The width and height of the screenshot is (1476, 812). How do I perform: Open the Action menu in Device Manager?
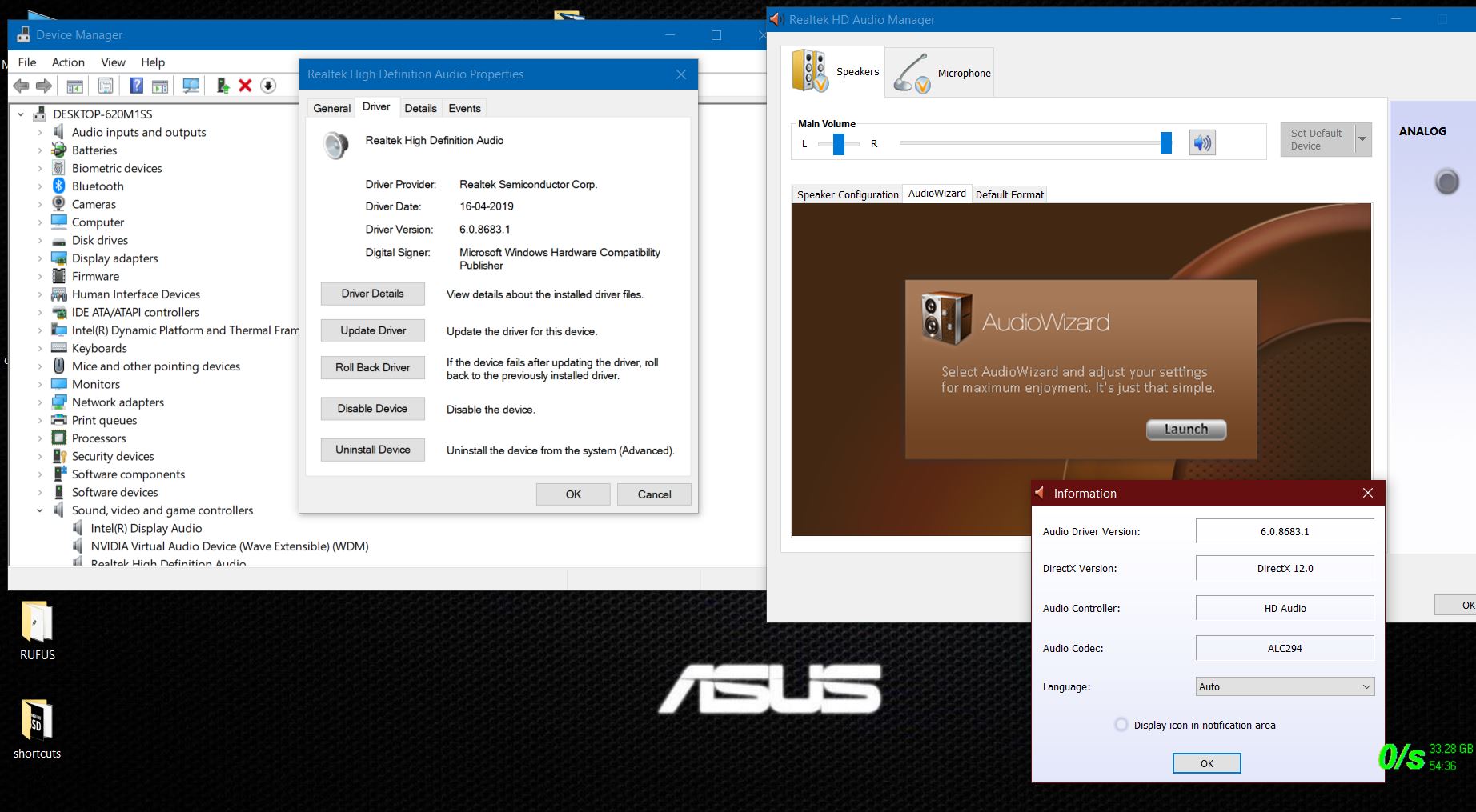point(68,62)
